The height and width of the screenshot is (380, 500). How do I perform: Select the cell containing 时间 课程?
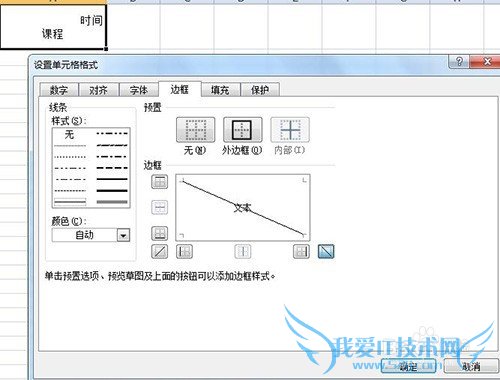53,27
